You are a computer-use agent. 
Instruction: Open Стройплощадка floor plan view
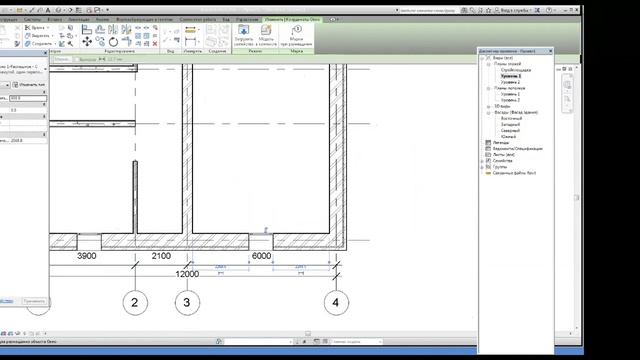pyautogui.click(x=516, y=70)
